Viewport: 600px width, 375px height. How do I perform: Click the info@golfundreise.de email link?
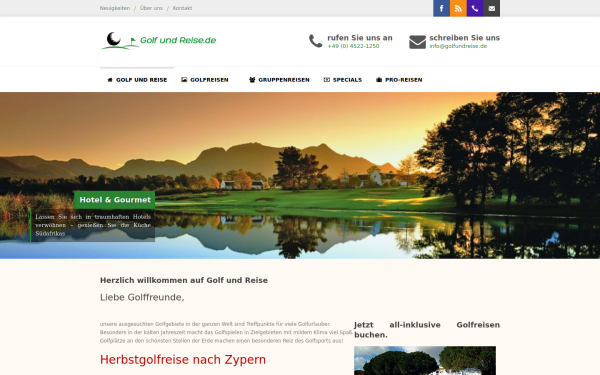coord(458,46)
